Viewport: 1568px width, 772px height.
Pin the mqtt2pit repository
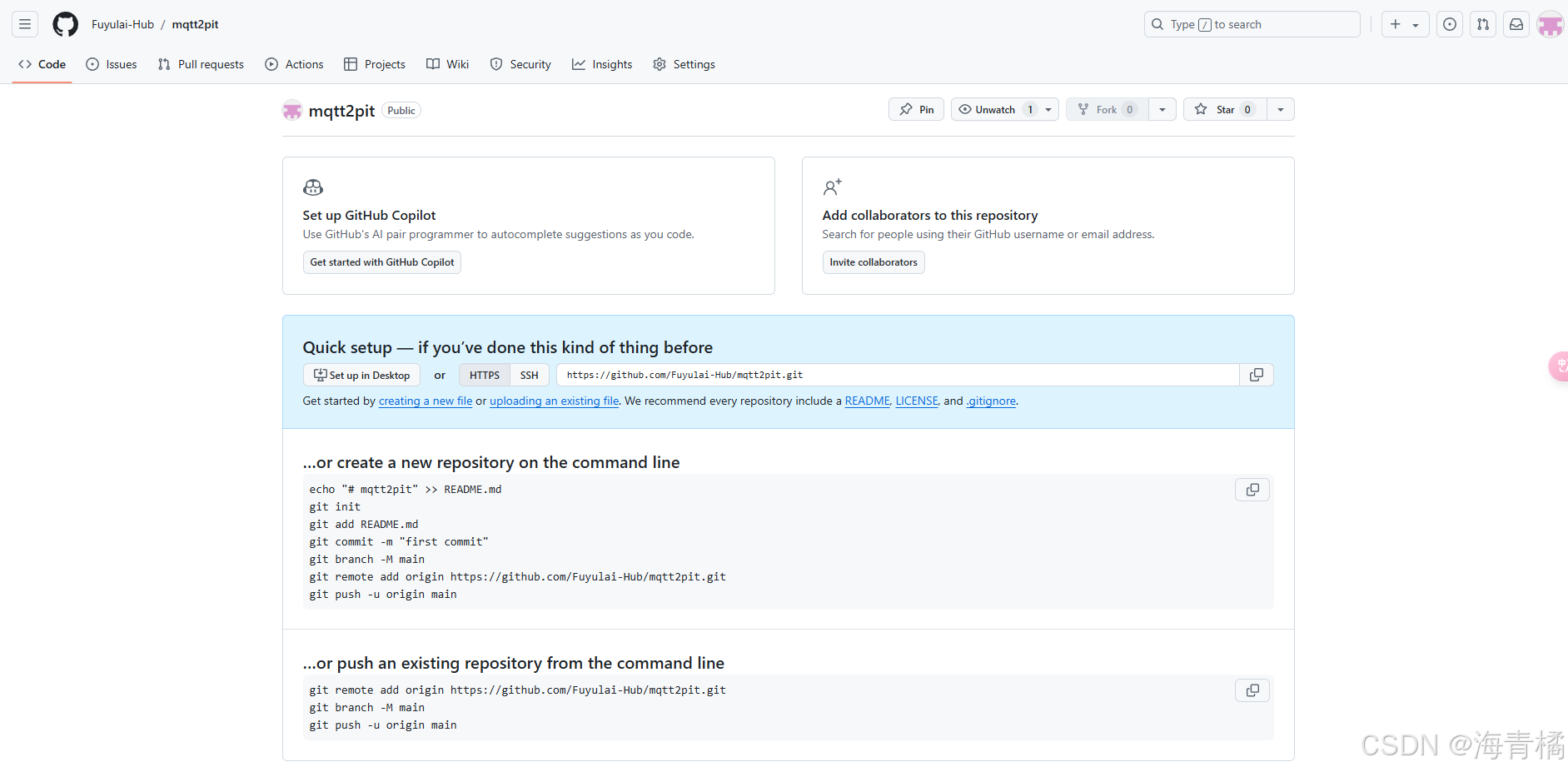916,109
